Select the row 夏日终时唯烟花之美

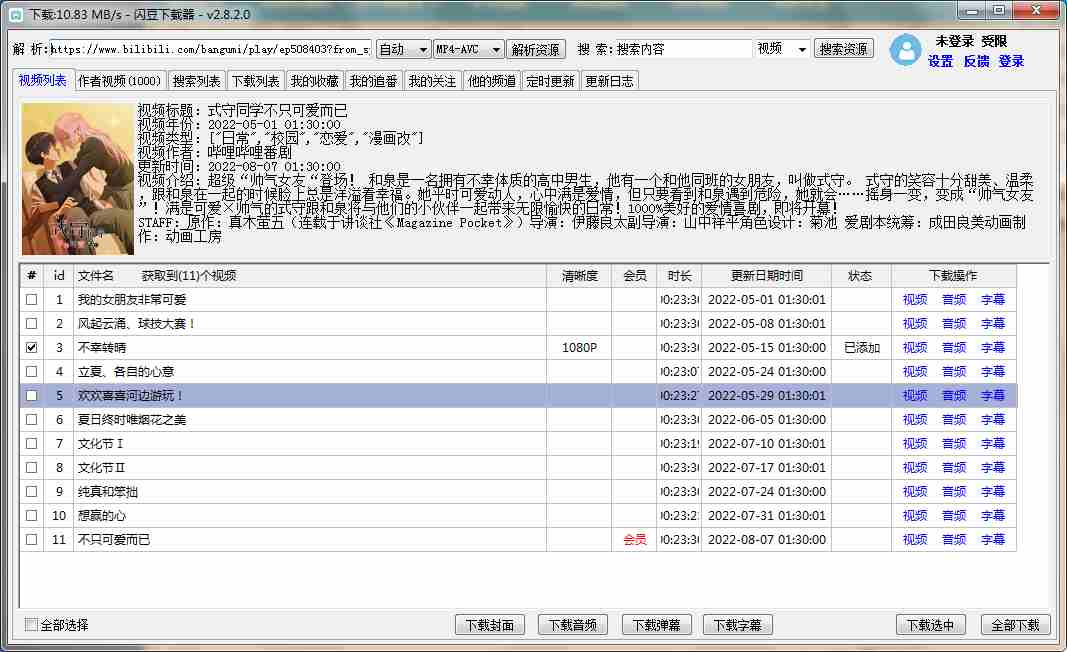pyautogui.click(x=132, y=419)
